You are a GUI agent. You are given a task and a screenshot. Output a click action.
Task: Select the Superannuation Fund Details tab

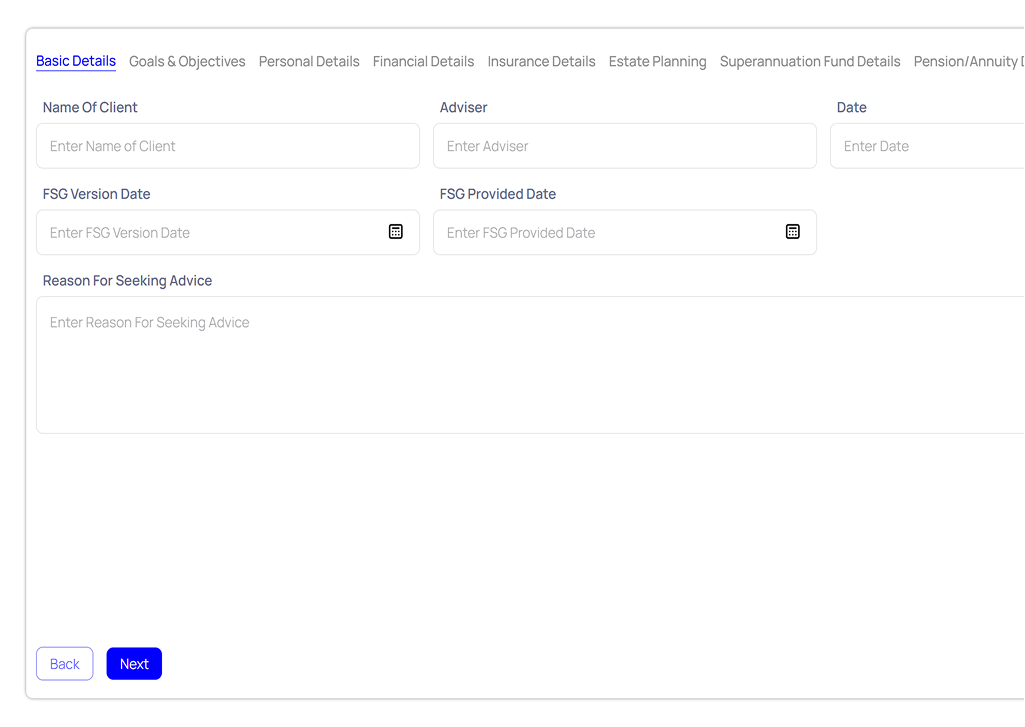(810, 61)
